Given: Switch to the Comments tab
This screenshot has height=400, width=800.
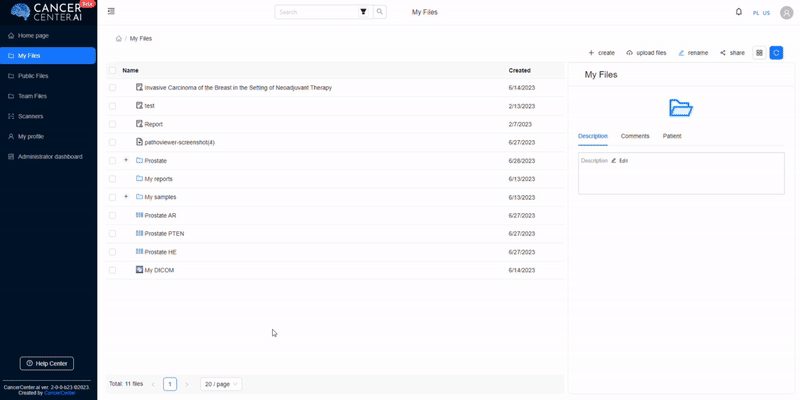Looking at the screenshot, I should tap(635, 136).
